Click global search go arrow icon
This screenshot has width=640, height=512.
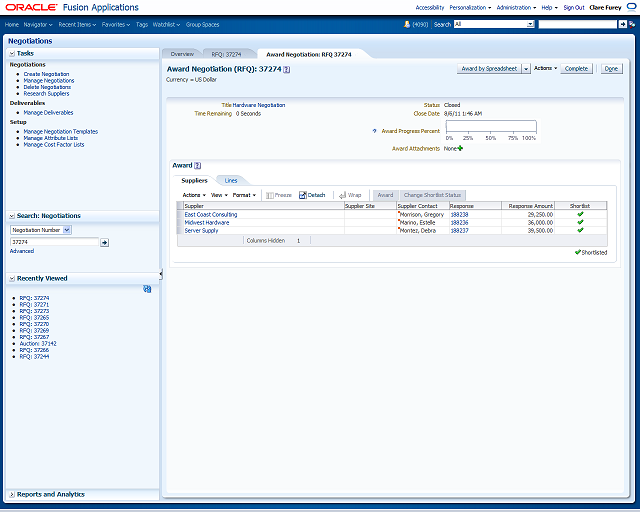pos(622,24)
